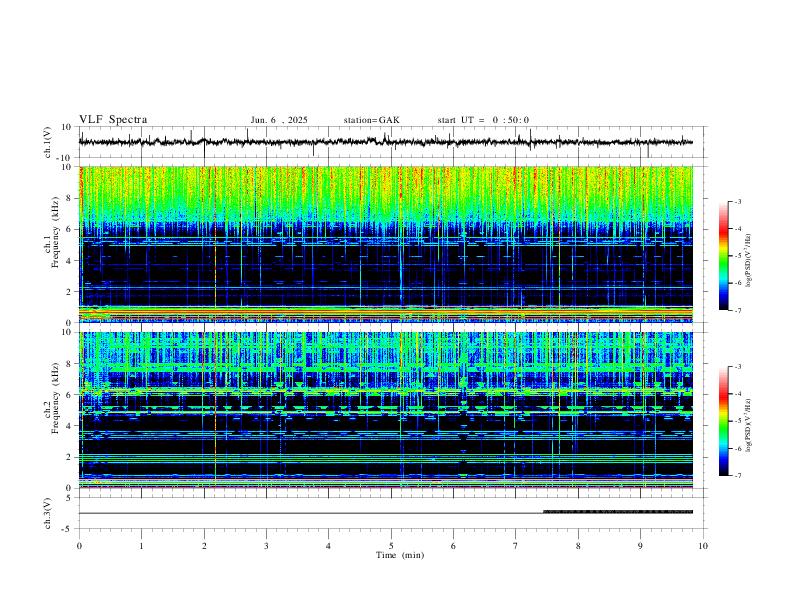Click the ch.1 PSD color bar
This screenshot has width=792, height=612.
[x=723, y=256]
